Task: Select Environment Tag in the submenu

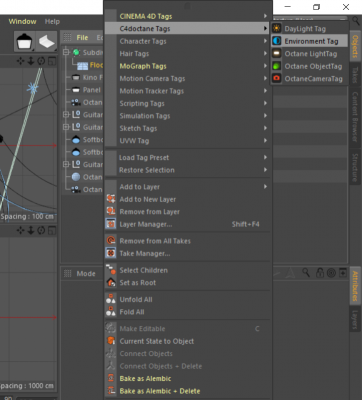Action: coord(310,41)
